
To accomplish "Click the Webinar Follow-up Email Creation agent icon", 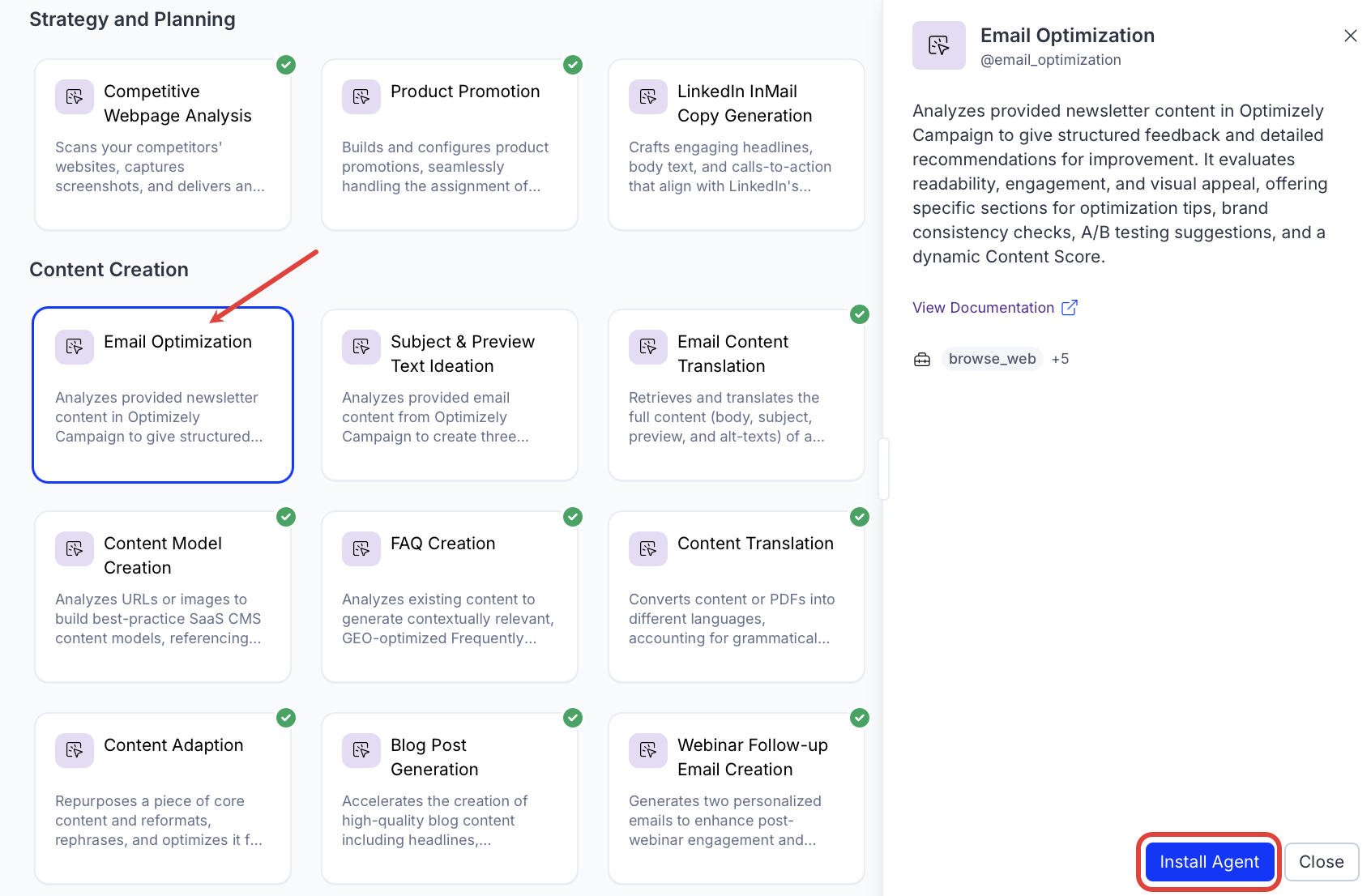I will point(647,750).
